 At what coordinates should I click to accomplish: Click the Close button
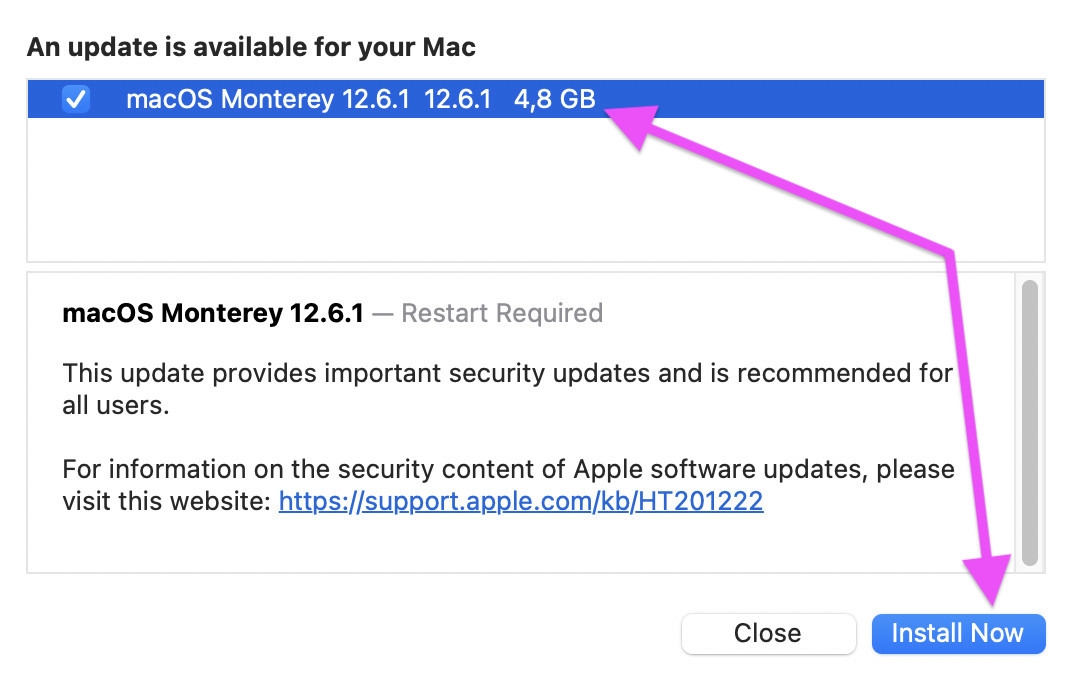point(768,632)
